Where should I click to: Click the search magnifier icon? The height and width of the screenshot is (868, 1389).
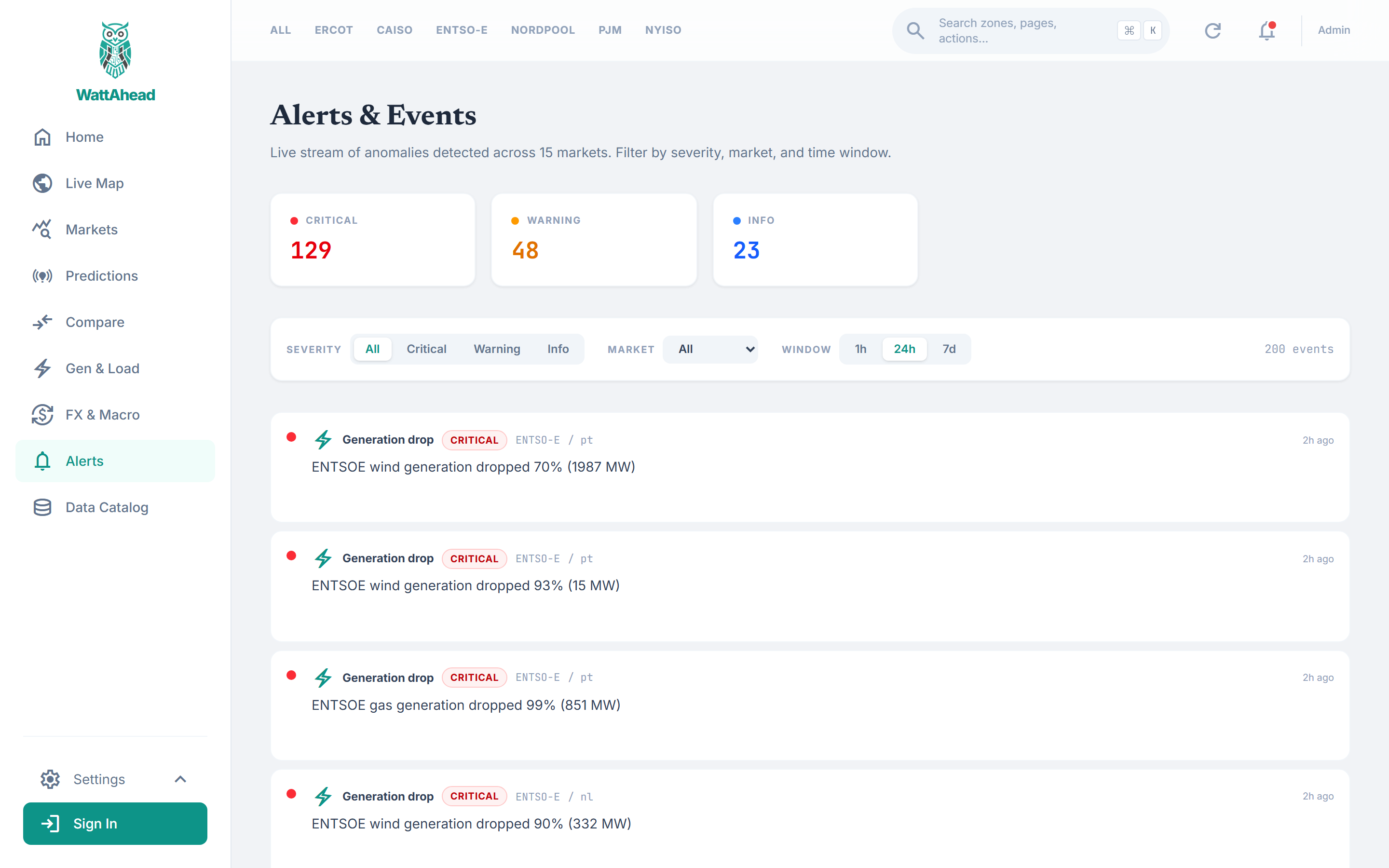pyautogui.click(x=915, y=30)
